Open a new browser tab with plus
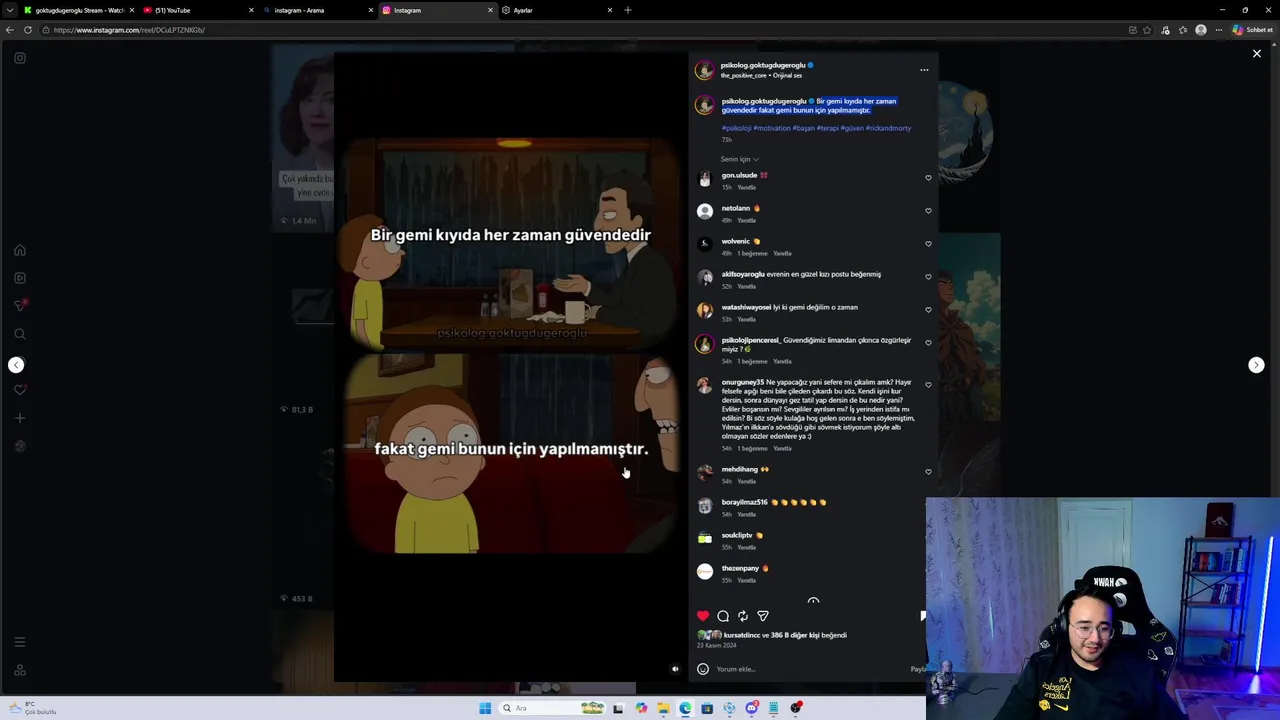The width and height of the screenshot is (1280, 720). pos(627,10)
